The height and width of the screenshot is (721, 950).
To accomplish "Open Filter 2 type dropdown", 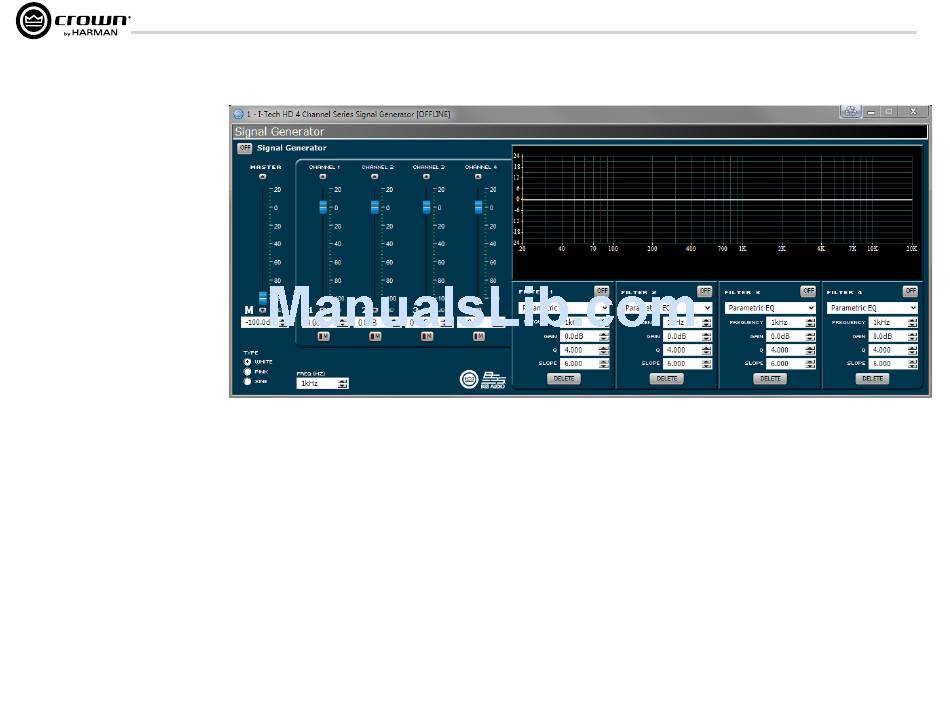I will [x=667, y=308].
